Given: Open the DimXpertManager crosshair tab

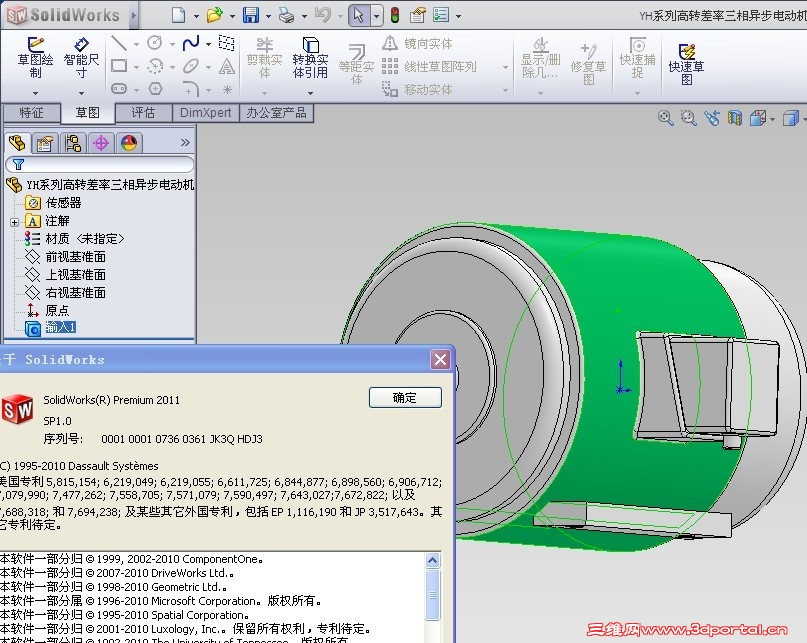Looking at the screenshot, I should (x=101, y=143).
